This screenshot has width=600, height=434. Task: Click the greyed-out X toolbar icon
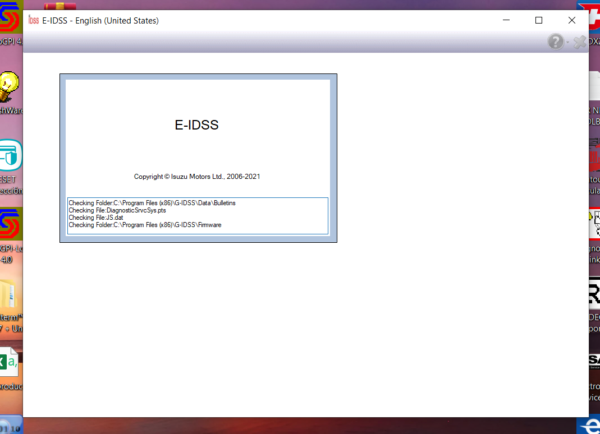coord(580,42)
